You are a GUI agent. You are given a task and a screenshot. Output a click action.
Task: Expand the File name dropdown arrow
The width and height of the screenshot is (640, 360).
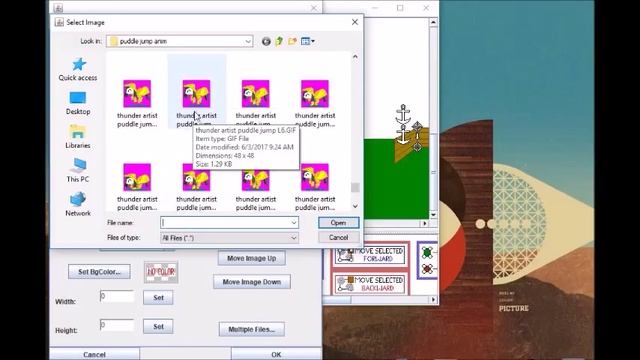coord(293,223)
